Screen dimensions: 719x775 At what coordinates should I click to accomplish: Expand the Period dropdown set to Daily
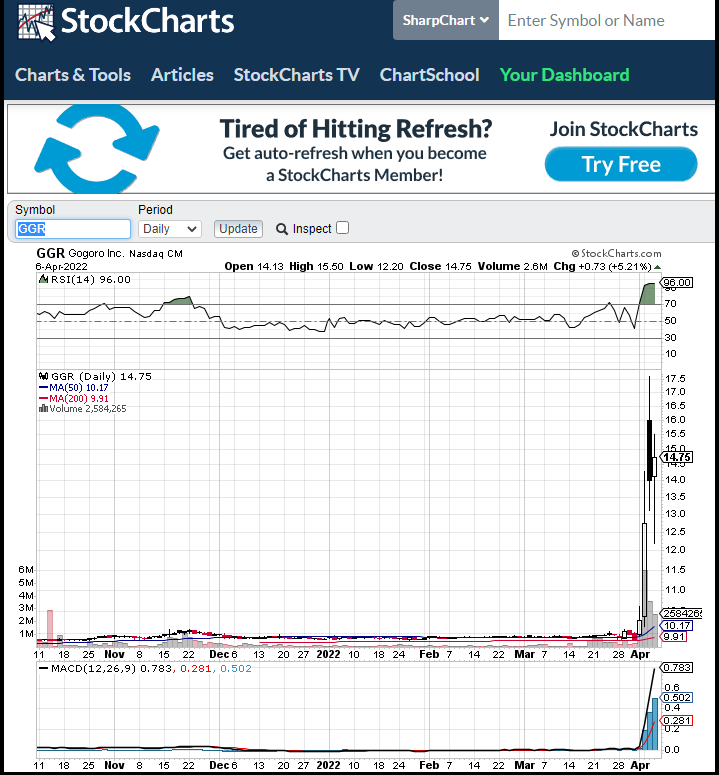click(x=169, y=229)
